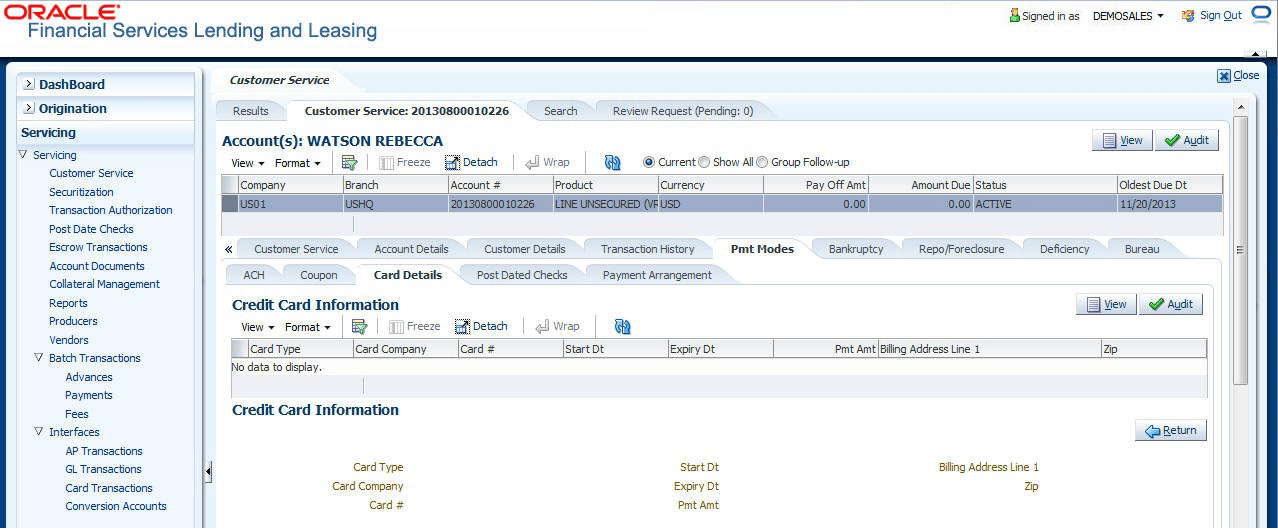1278x532 pixels.
Task: Collapse the Batch Transactions tree node
Action: (x=40, y=358)
